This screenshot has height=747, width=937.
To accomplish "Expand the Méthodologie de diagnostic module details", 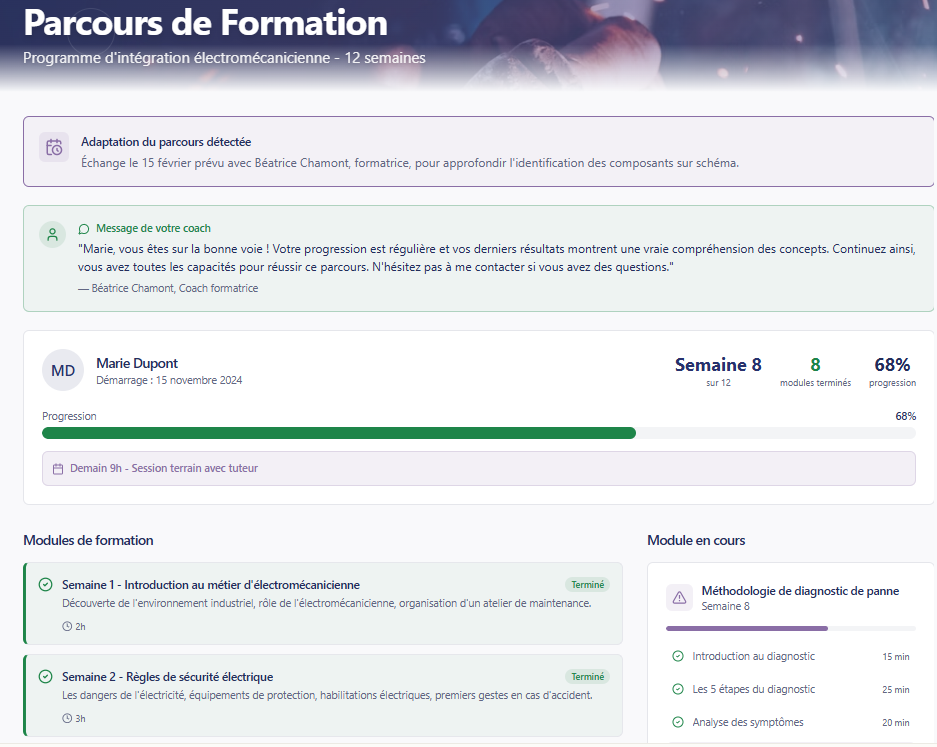I will pyautogui.click(x=790, y=598).
